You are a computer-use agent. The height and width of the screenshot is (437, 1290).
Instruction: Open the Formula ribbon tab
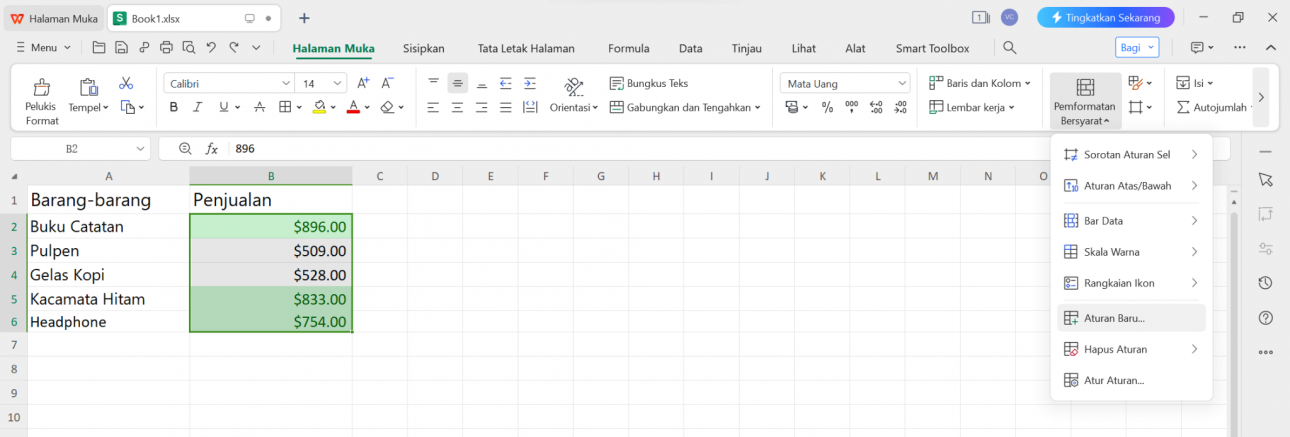click(x=629, y=48)
